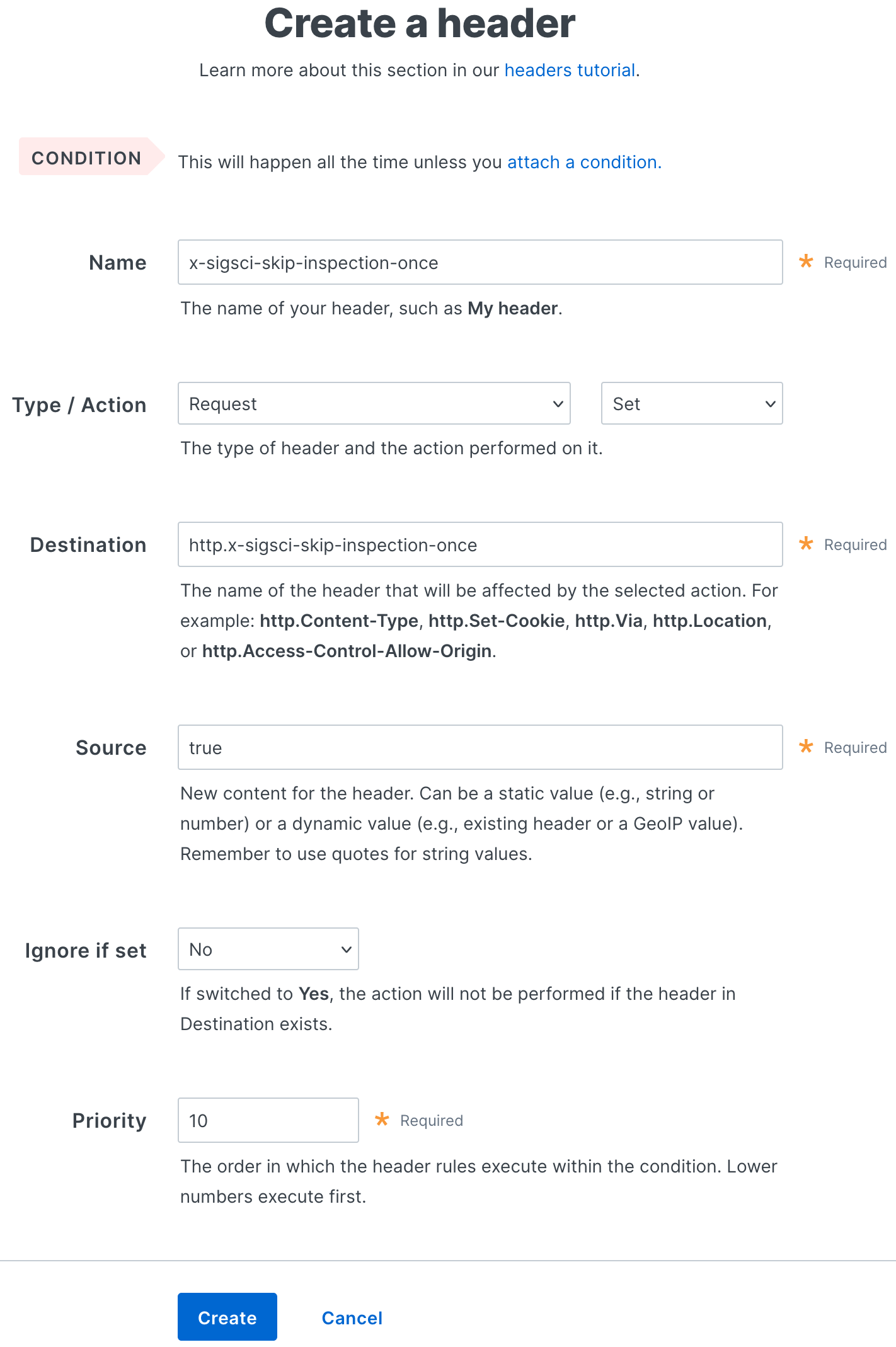The height and width of the screenshot is (1347, 896).
Task: Click the Priority field showing 10
Action: pyautogui.click(x=268, y=1120)
